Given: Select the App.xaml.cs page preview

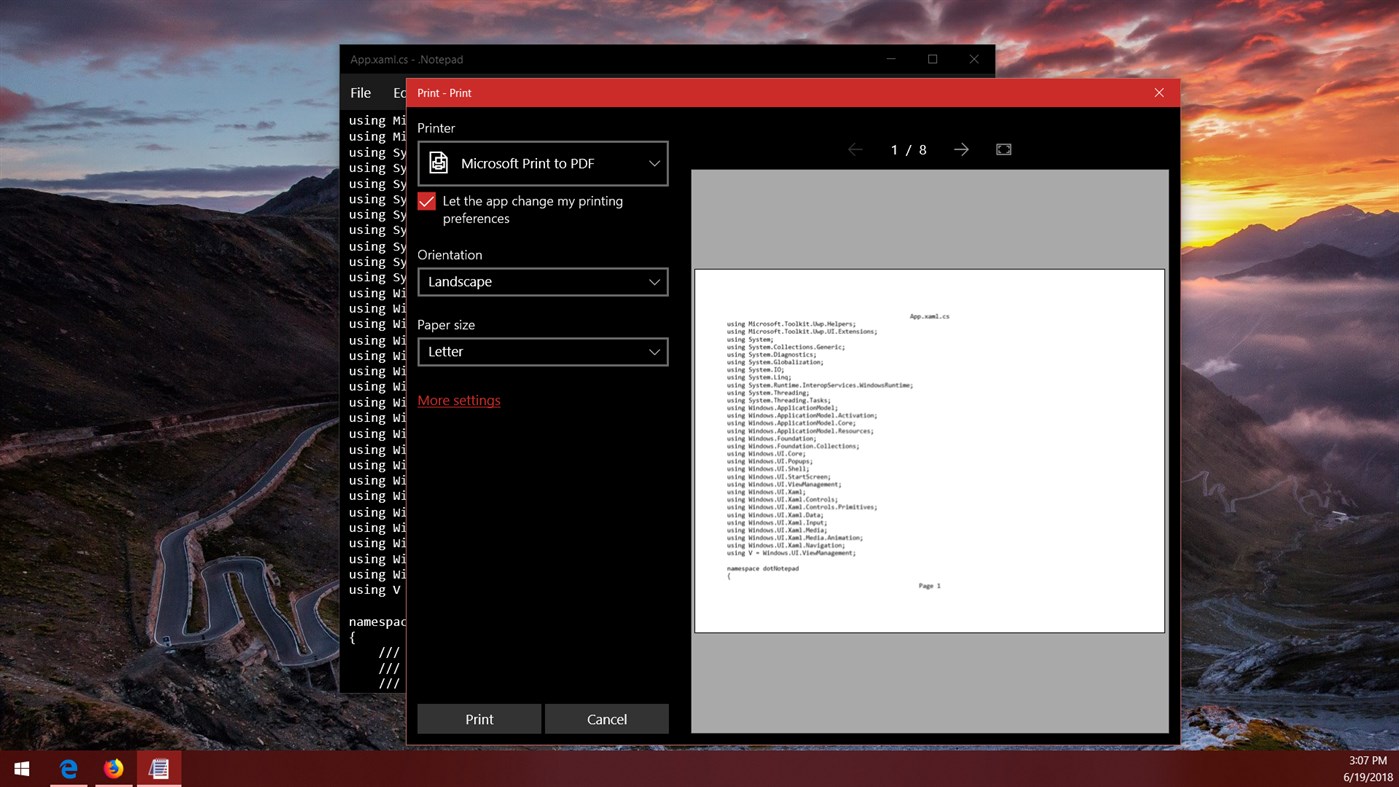Looking at the screenshot, I should 928,450.
